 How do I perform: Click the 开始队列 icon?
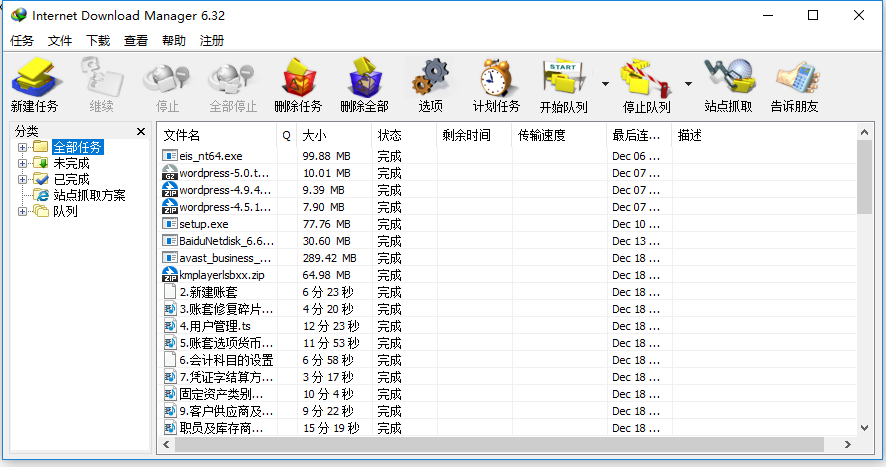[x=563, y=76]
